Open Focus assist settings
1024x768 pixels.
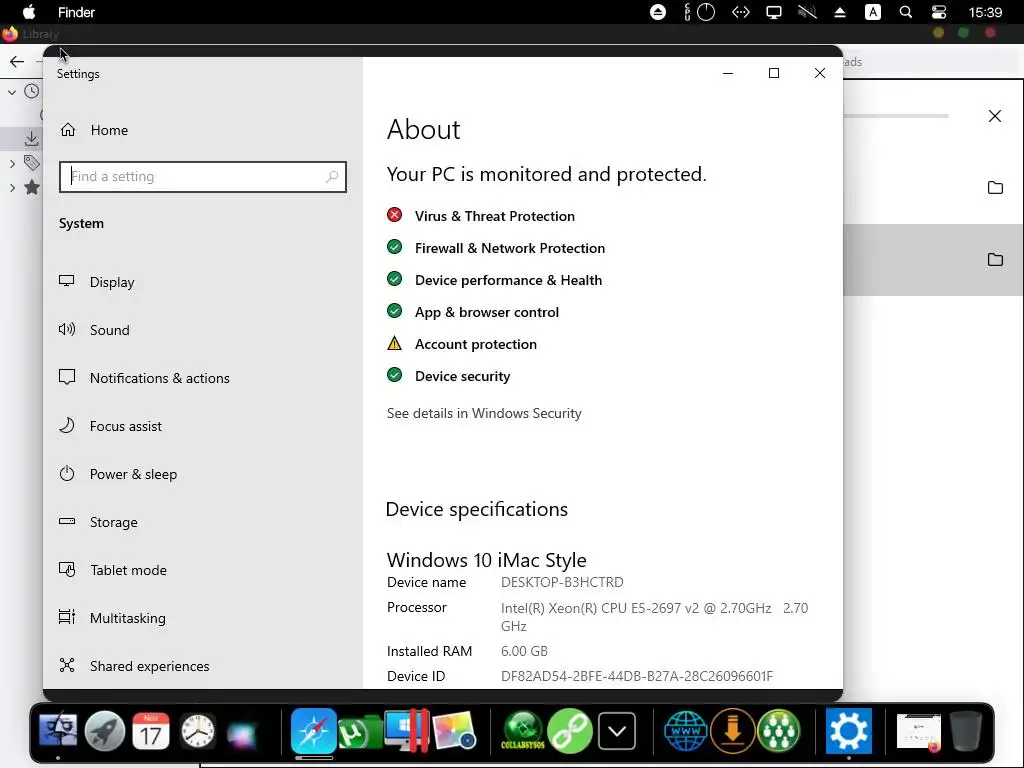pyautogui.click(x=110, y=426)
